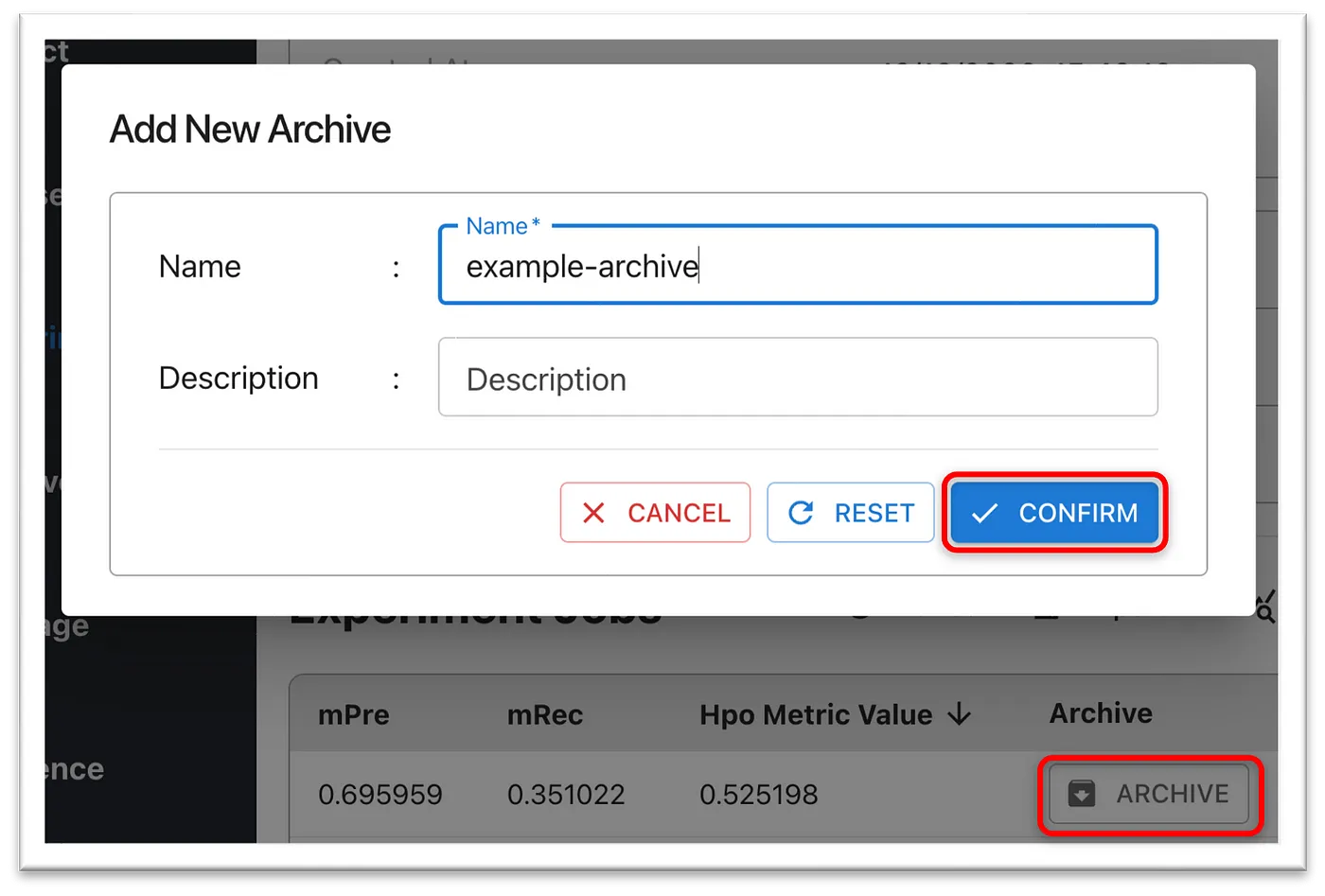1325x896 pixels.
Task: Click the circular reset arrow icon
Action: 801,513
